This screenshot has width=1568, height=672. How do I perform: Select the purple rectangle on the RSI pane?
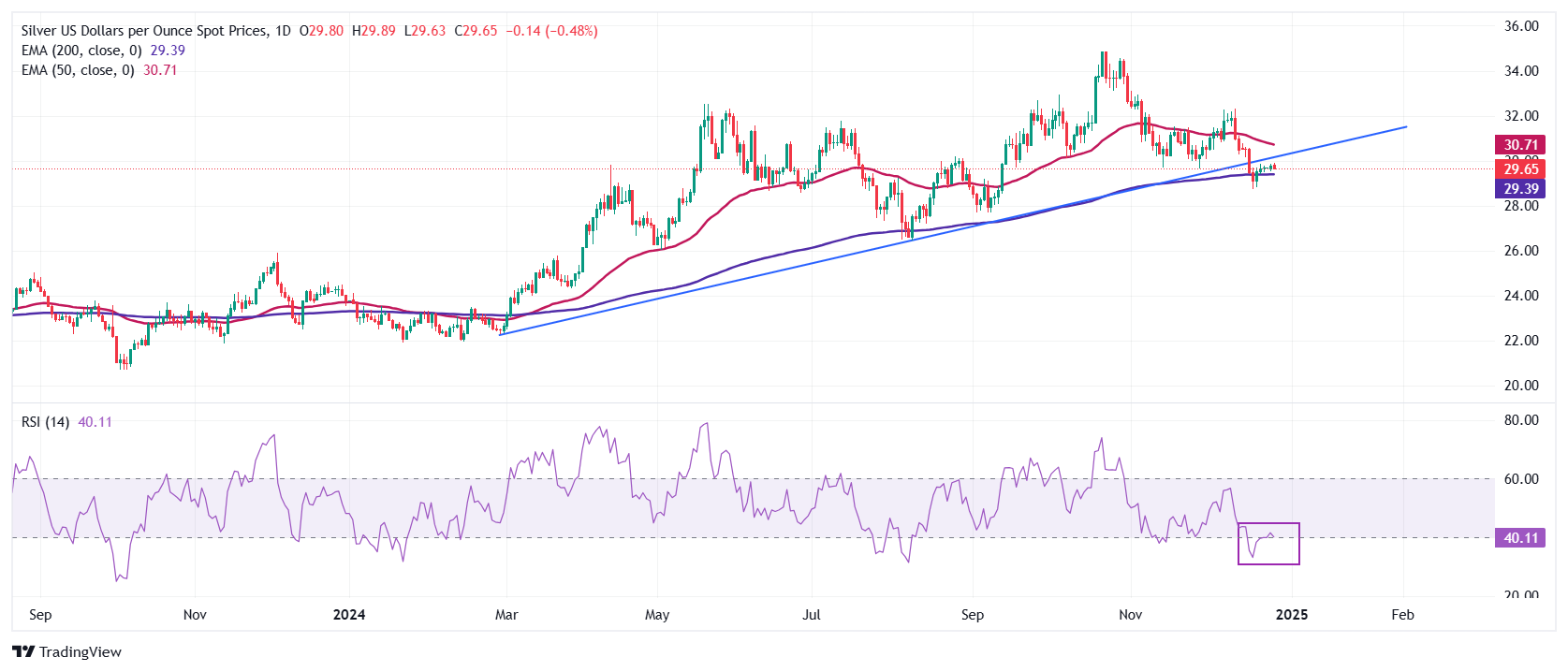click(x=1268, y=544)
